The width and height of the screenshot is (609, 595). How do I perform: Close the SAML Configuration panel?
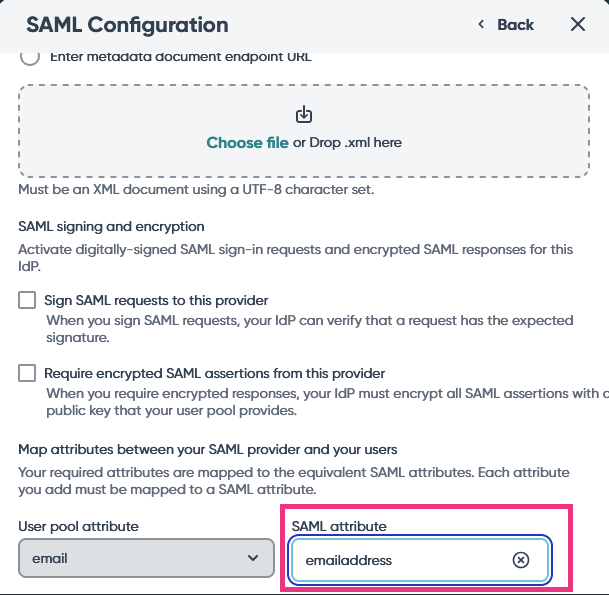(x=578, y=25)
